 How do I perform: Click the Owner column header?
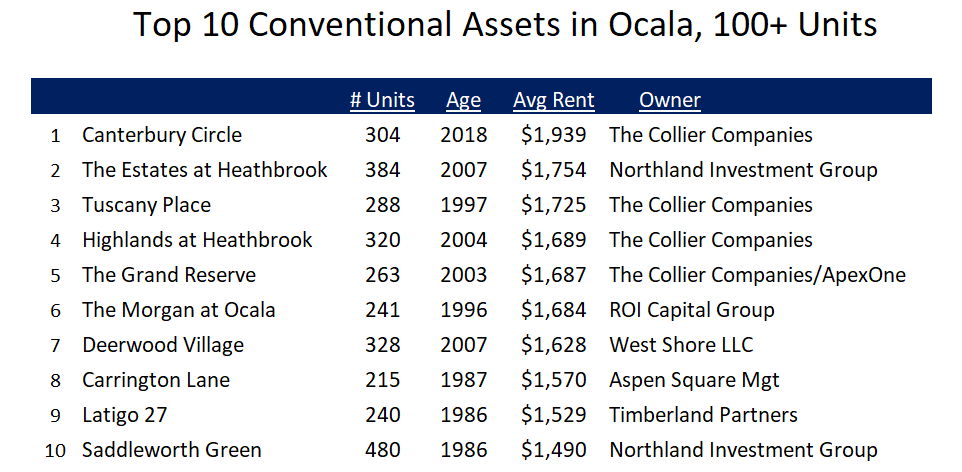pos(670,100)
